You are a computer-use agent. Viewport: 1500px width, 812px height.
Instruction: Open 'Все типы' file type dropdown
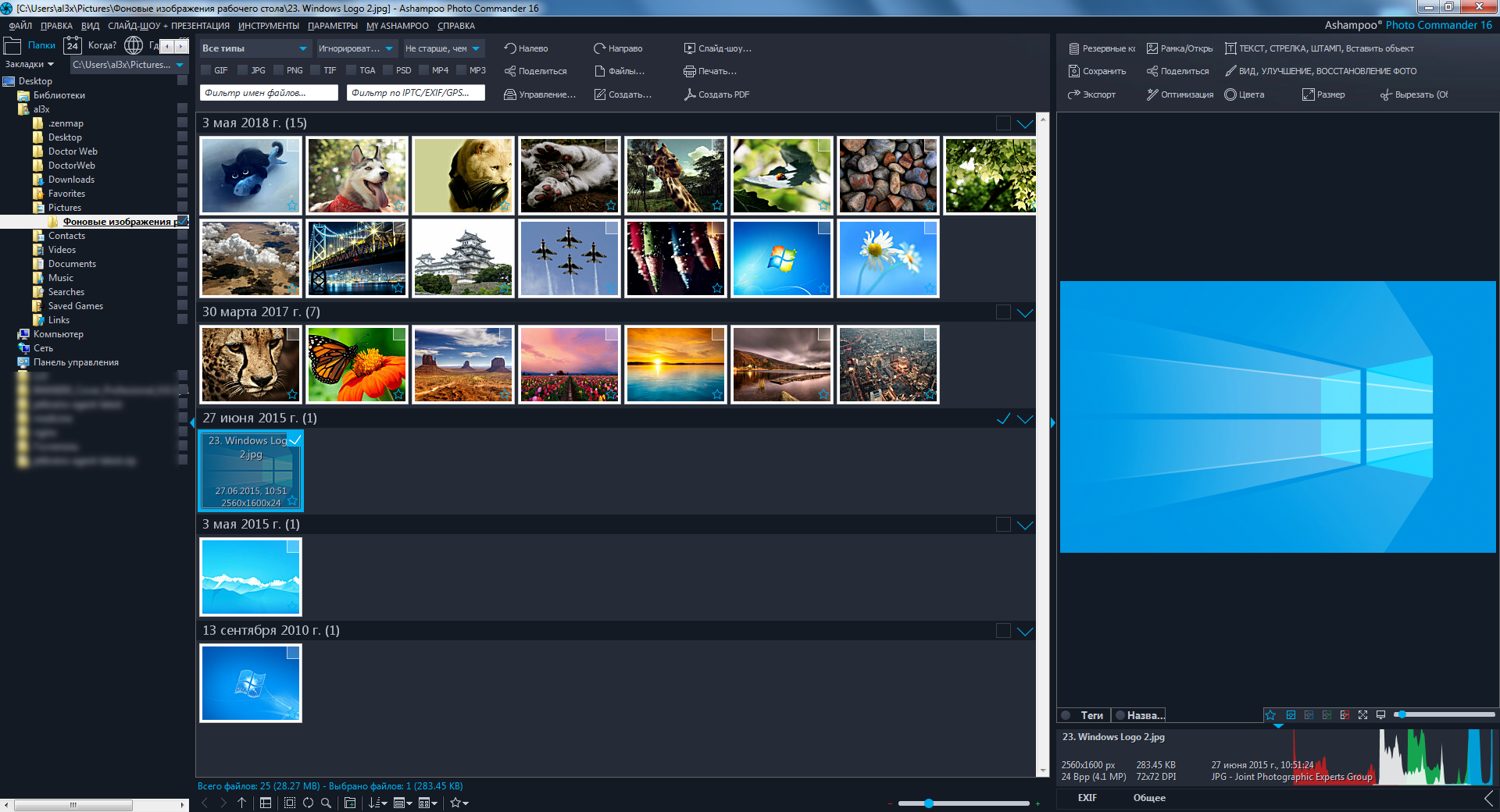coord(255,48)
